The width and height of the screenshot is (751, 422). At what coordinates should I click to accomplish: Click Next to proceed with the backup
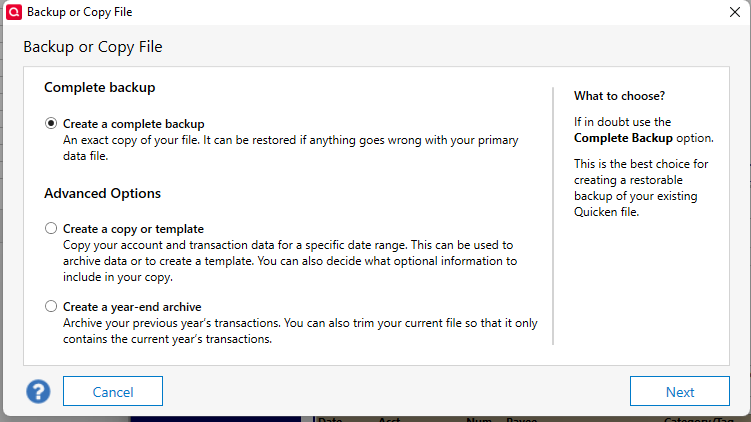(x=680, y=391)
